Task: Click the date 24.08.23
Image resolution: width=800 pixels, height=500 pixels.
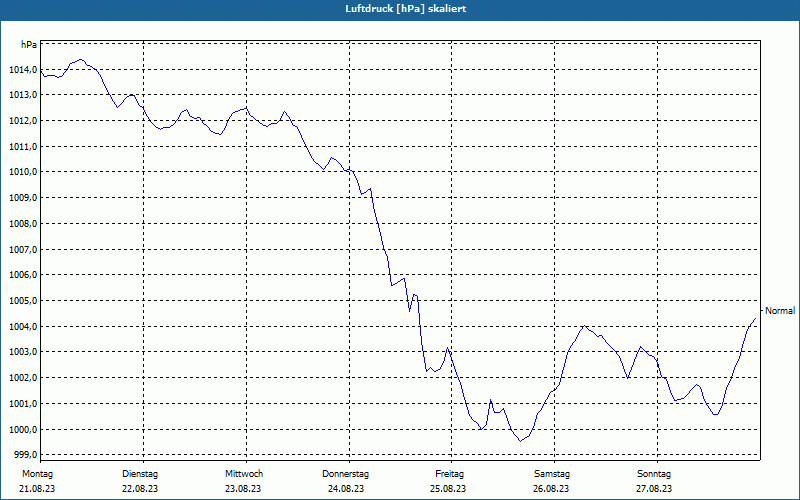Action: click(x=346, y=489)
